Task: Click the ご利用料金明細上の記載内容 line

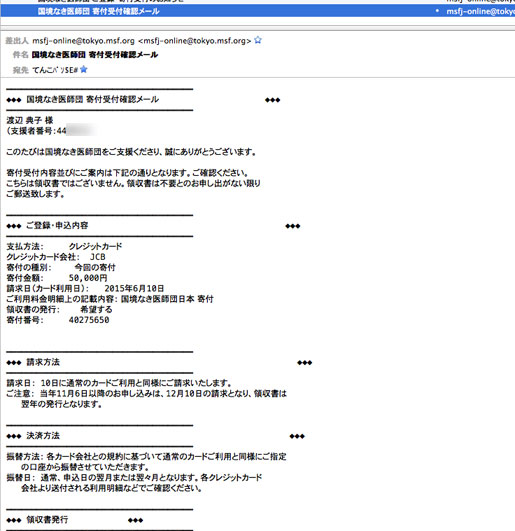Action: pos(110,299)
